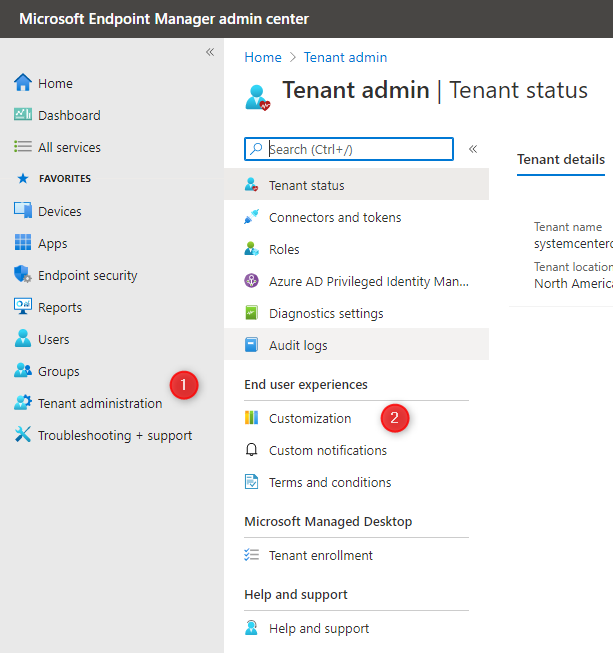Click the Custom notifications bell icon

tap(251, 450)
